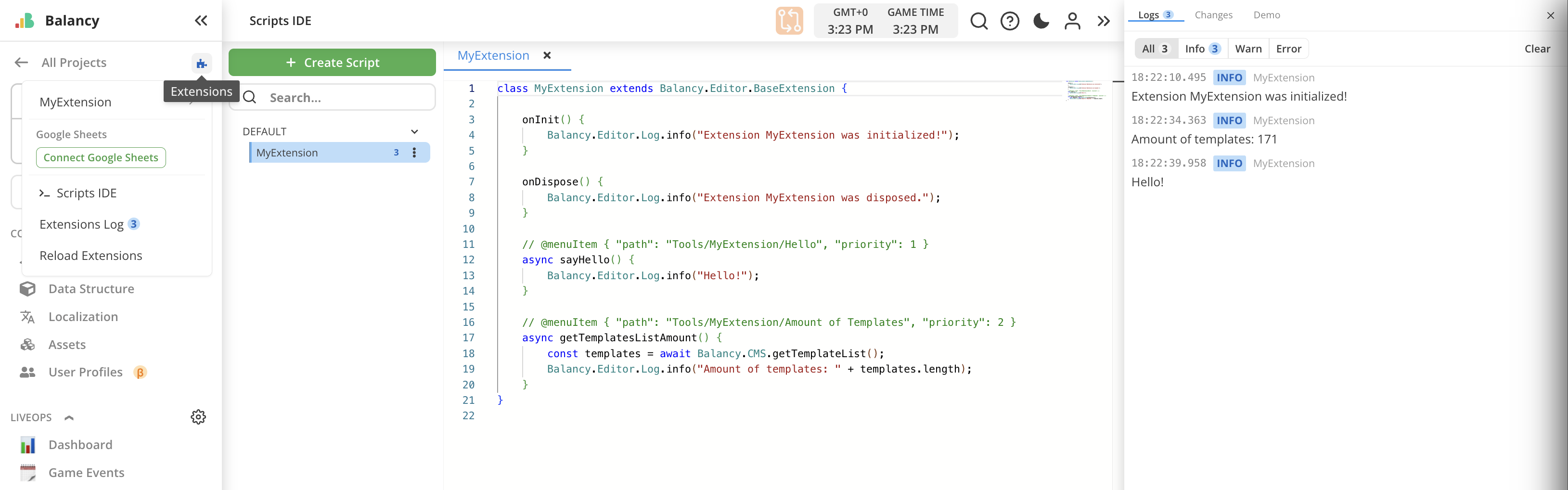1568x490 pixels.
Task: Click log entry 'Hello!'
Action: 1147,181
